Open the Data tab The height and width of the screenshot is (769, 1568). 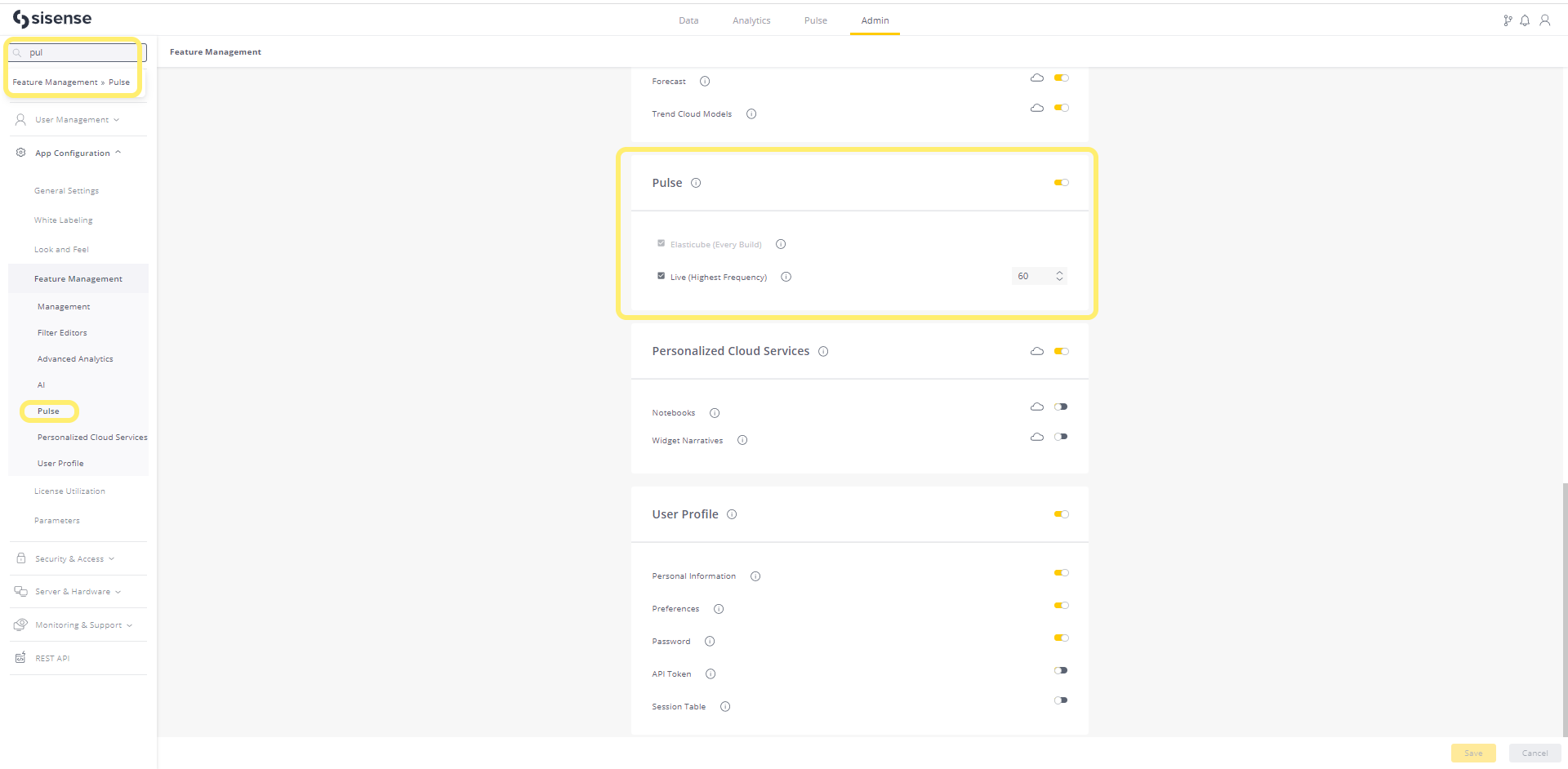688,20
